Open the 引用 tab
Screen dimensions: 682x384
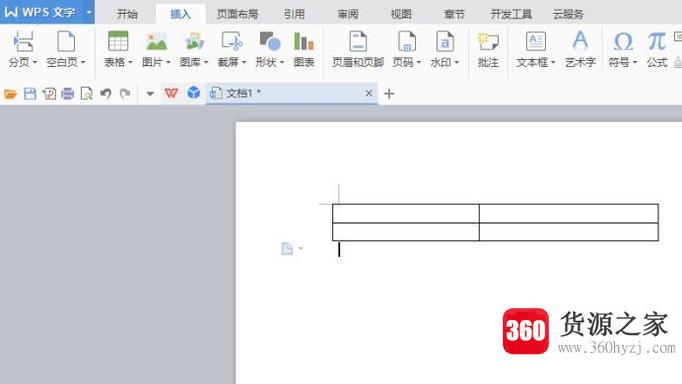click(294, 14)
